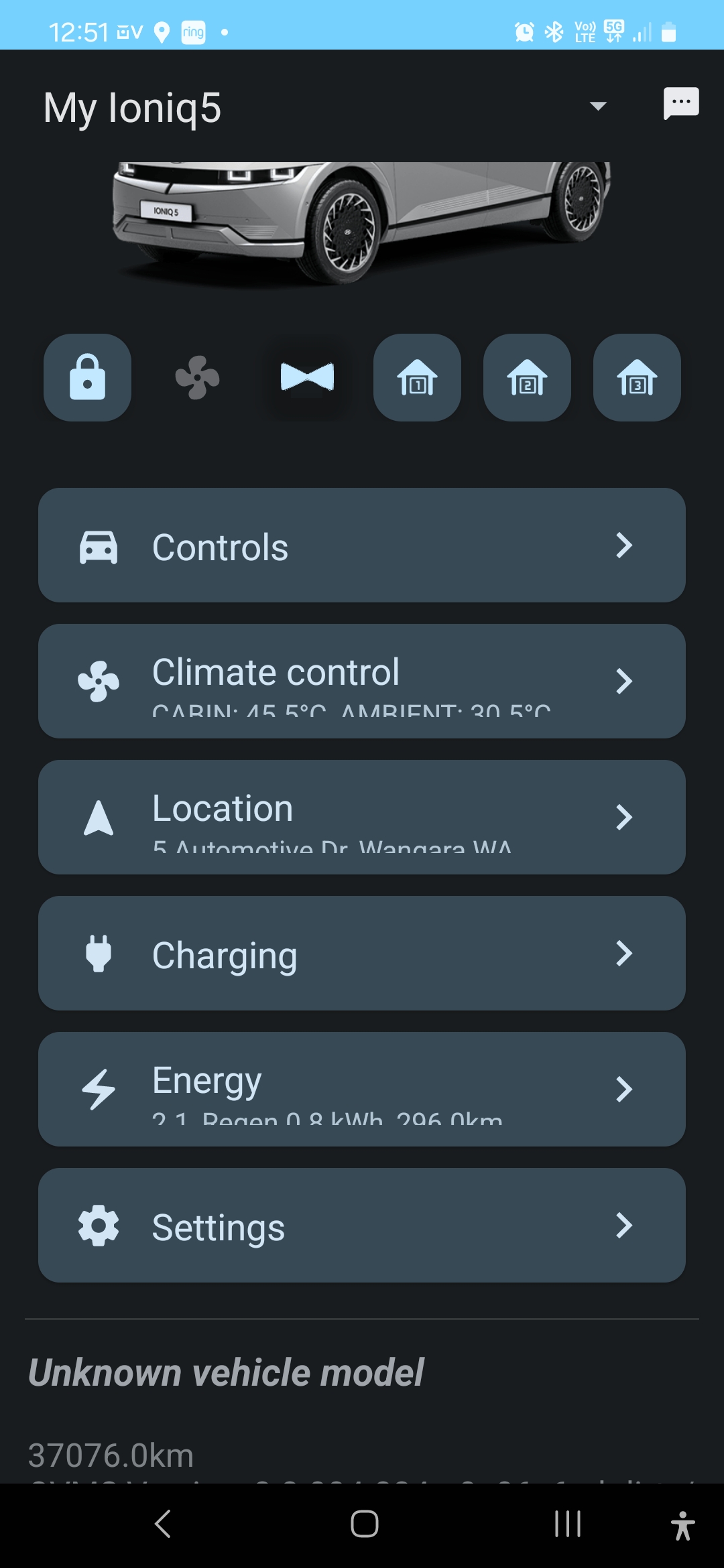
Task: Open the vehicle selector dropdown arrow
Action: 597,106
